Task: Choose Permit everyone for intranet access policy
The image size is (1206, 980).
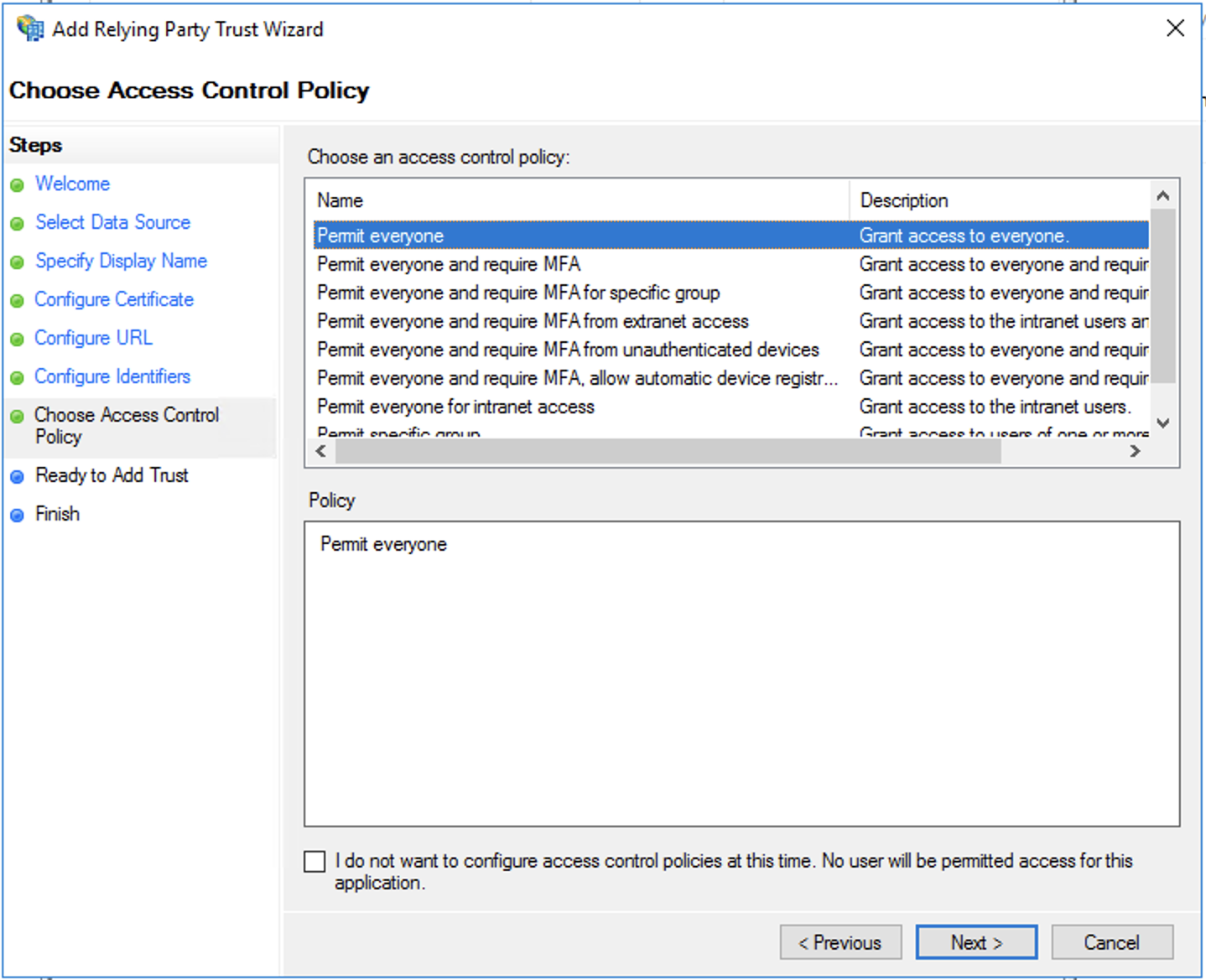Action: pos(455,407)
